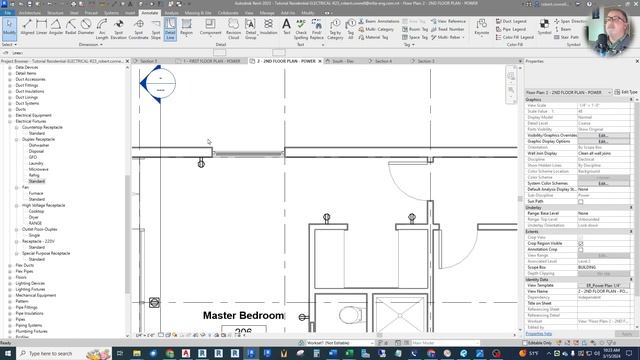Image resolution: width=640 pixels, height=360 pixels.
Task: Open the Properties help link
Action: click(x=538, y=334)
